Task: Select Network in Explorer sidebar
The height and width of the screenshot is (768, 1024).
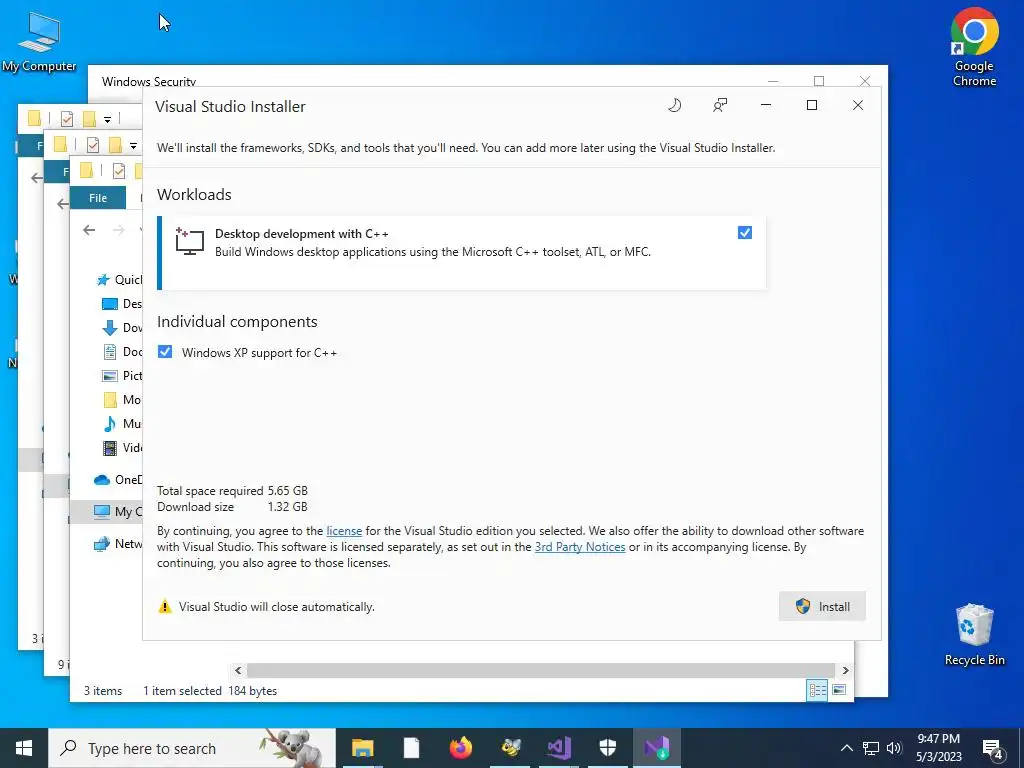Action: click(118, 544)
